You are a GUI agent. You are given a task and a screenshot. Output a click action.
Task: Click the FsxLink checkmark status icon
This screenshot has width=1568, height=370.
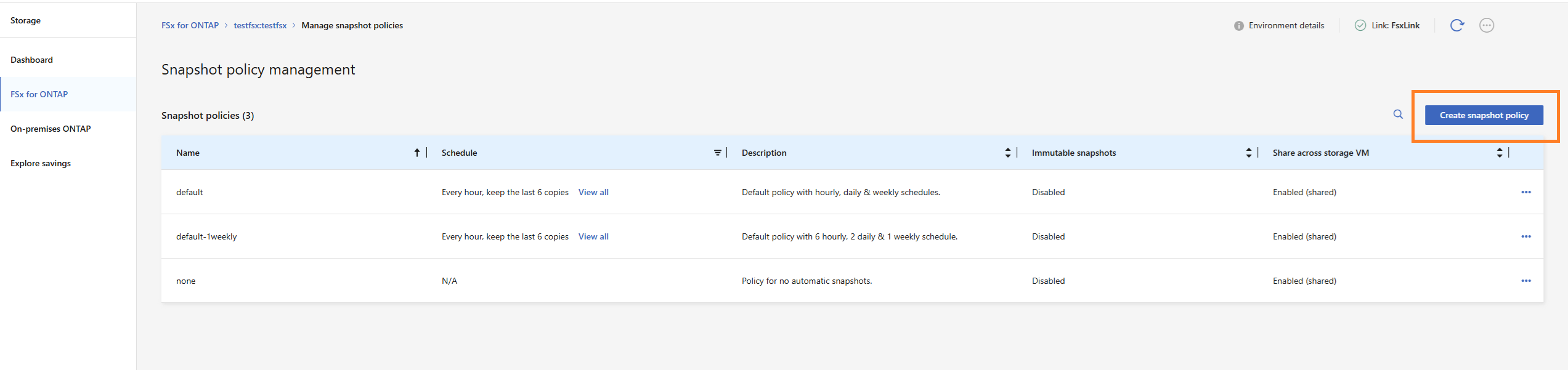point(1360,25)
